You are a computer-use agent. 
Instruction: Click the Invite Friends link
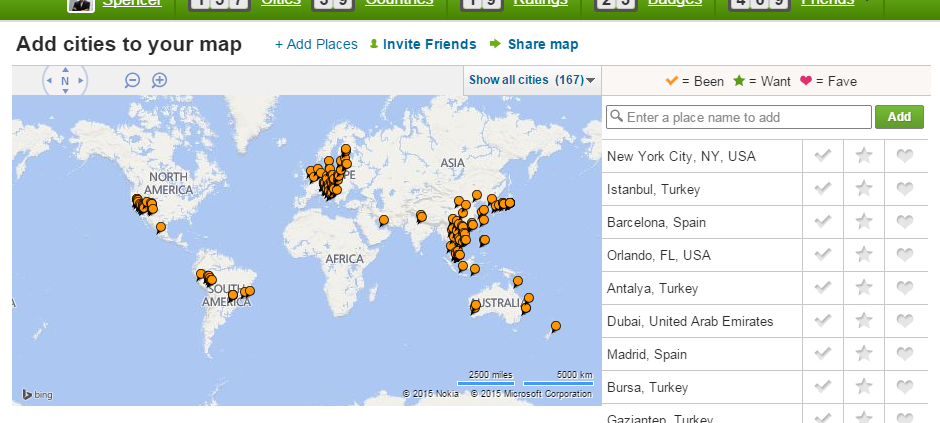click(422, 45)
